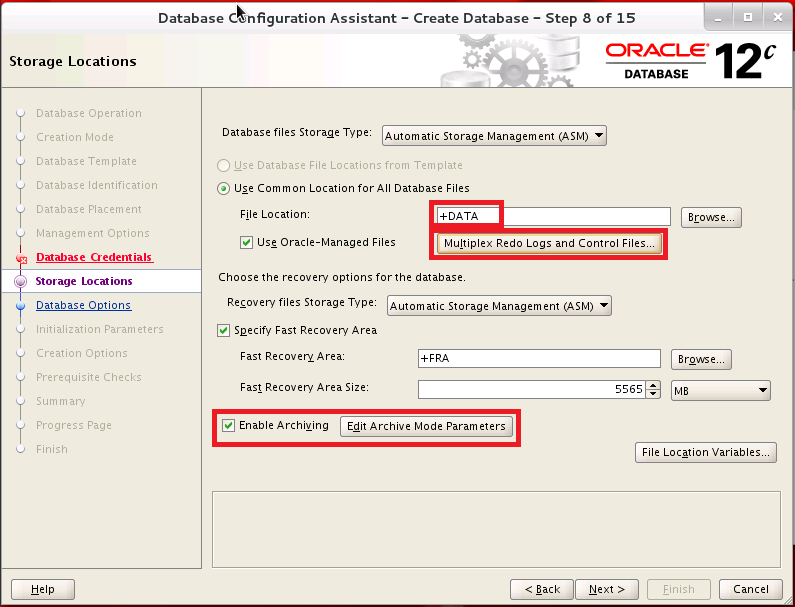795x607 pixels.
Task: Click Storage Locations current step marker
Action: point(21,281)
